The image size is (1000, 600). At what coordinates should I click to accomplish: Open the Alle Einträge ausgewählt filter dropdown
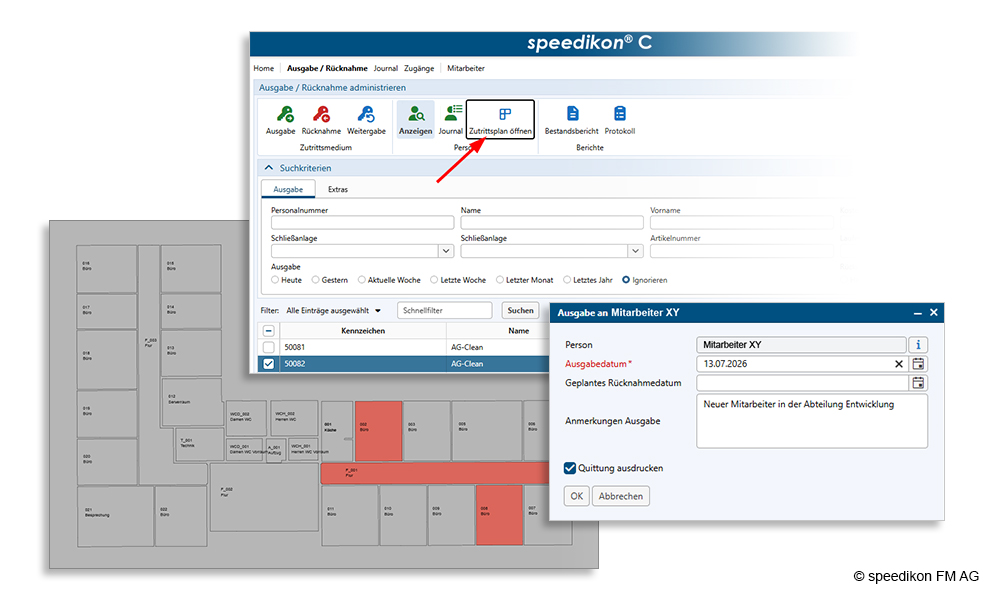coord(333,311)
